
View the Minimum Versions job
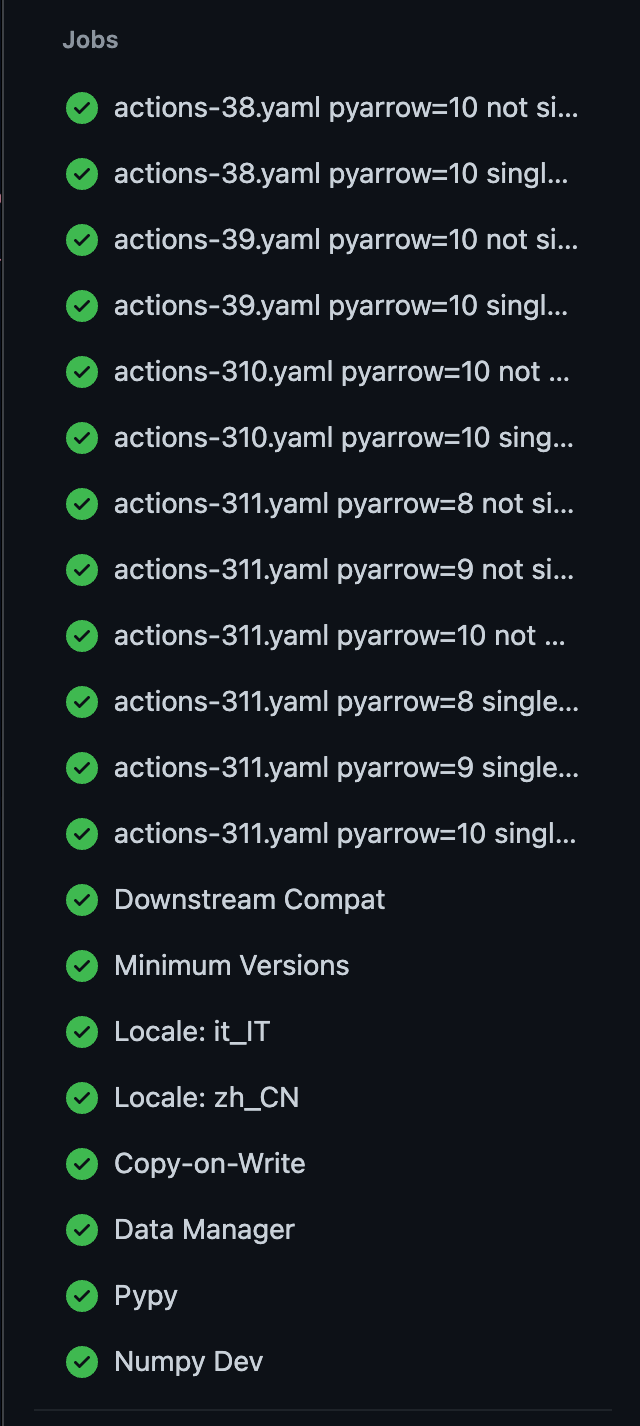pos(322,966)
